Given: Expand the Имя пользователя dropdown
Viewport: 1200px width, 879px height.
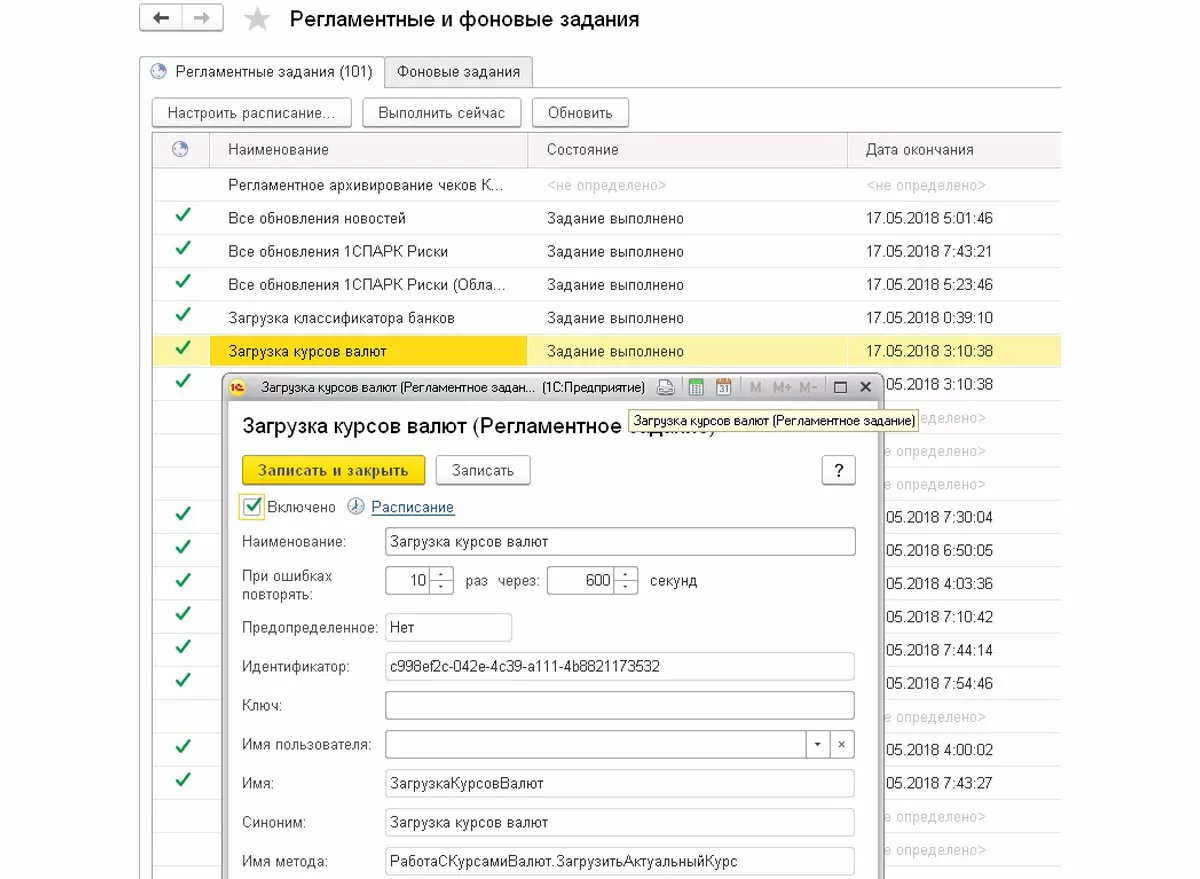Looking at the screenshot, I should 817,744.
